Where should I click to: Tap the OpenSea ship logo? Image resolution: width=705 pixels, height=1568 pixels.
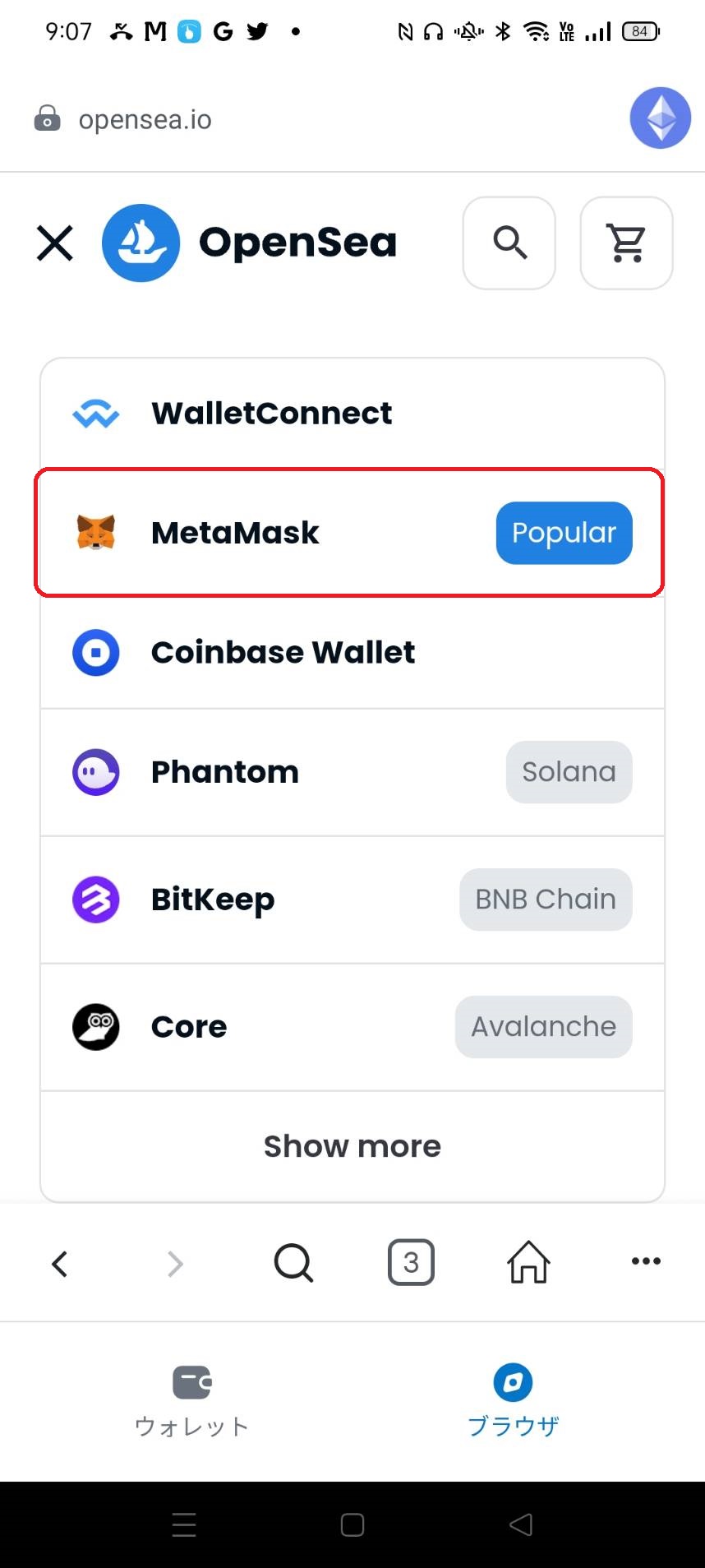tap(141, 243)
